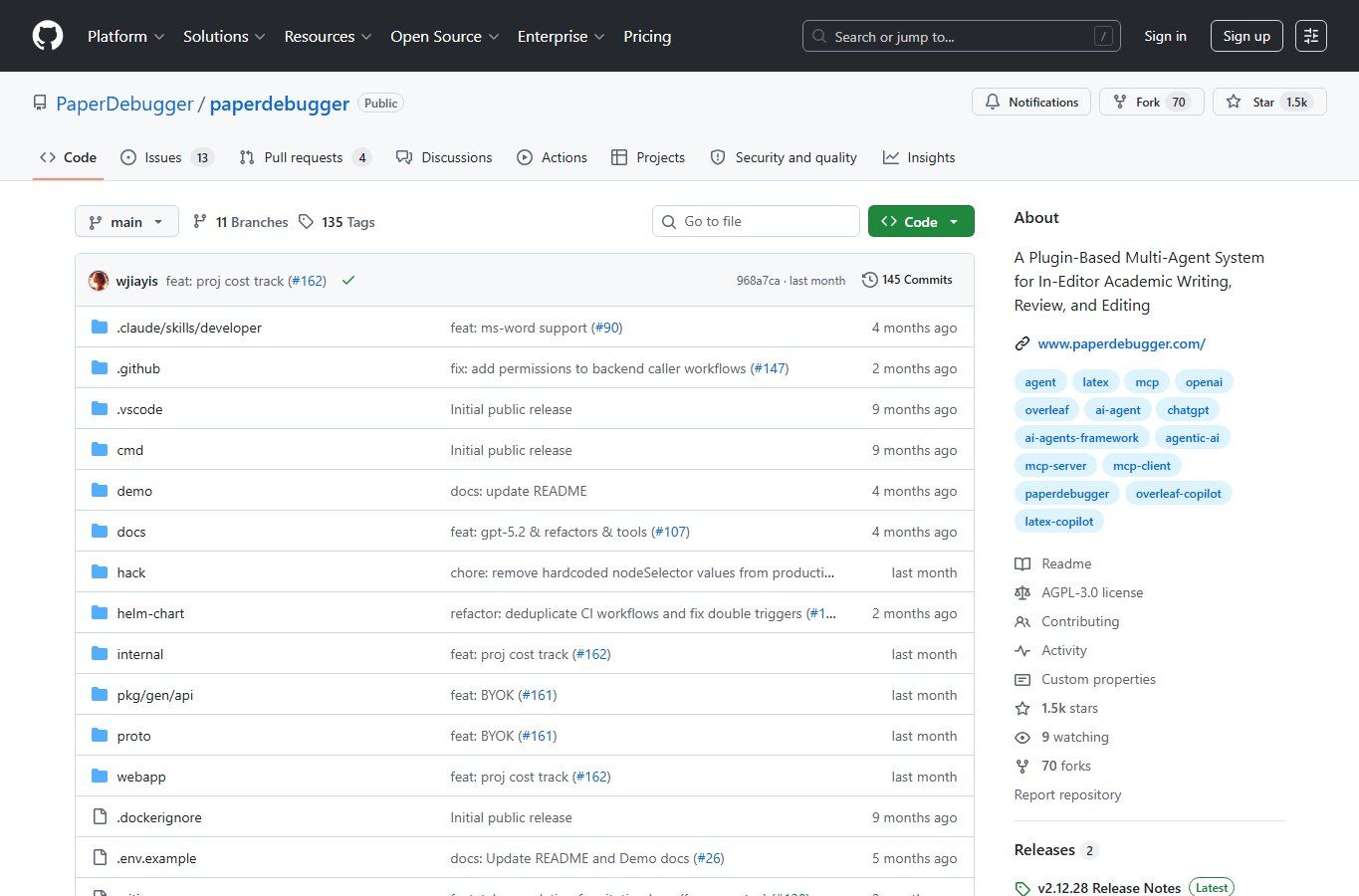The height and width of the screenshot is (896, 1359).
Task: Click the scale icon next to AGPL-3.0 license
Action: point(1022,592)
